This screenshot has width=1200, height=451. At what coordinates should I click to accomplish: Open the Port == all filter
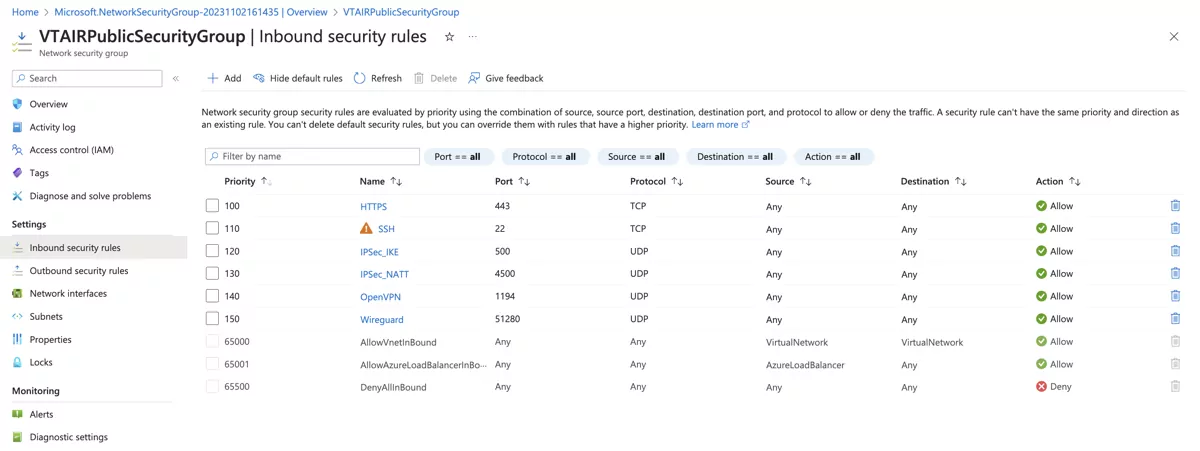tap(458, 157)
